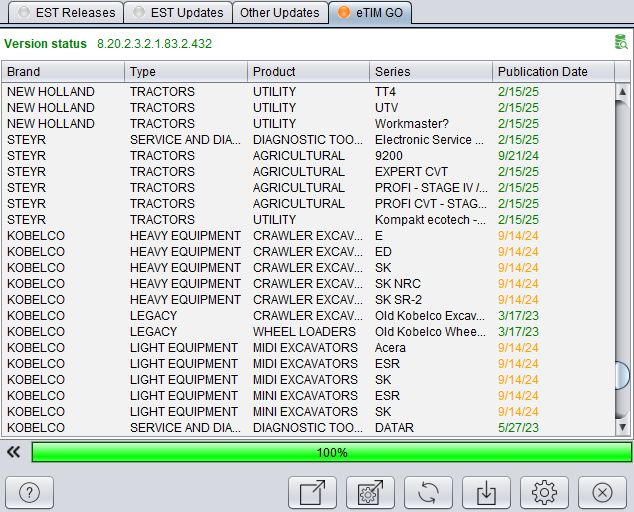Select the Old Kobelco Excav... row
Viewport: 634px width, 512px height.
(x=308, y=315)
